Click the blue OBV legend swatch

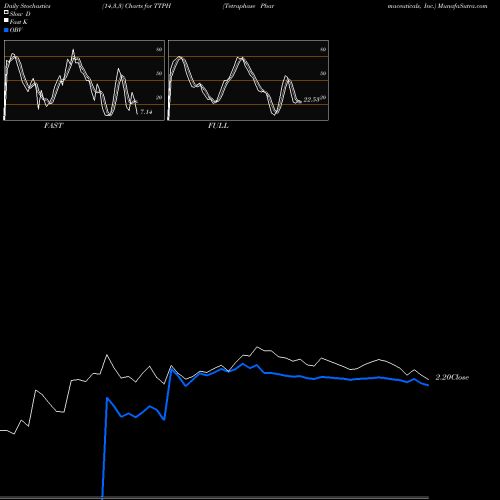[x=6, y=30]
